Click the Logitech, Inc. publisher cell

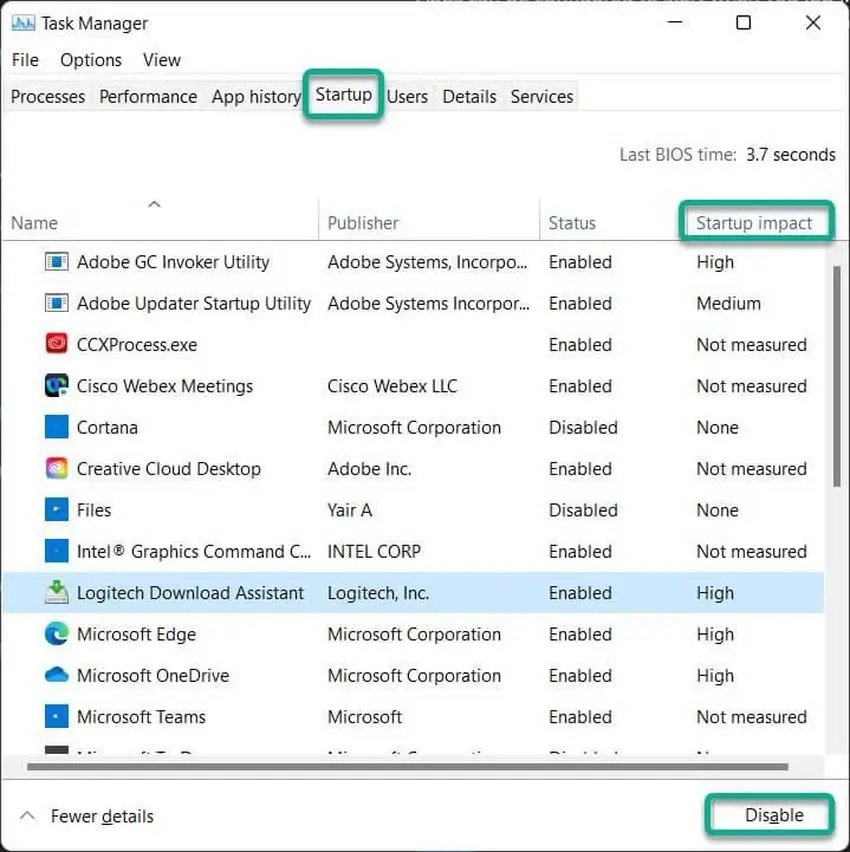pos(378,592)
